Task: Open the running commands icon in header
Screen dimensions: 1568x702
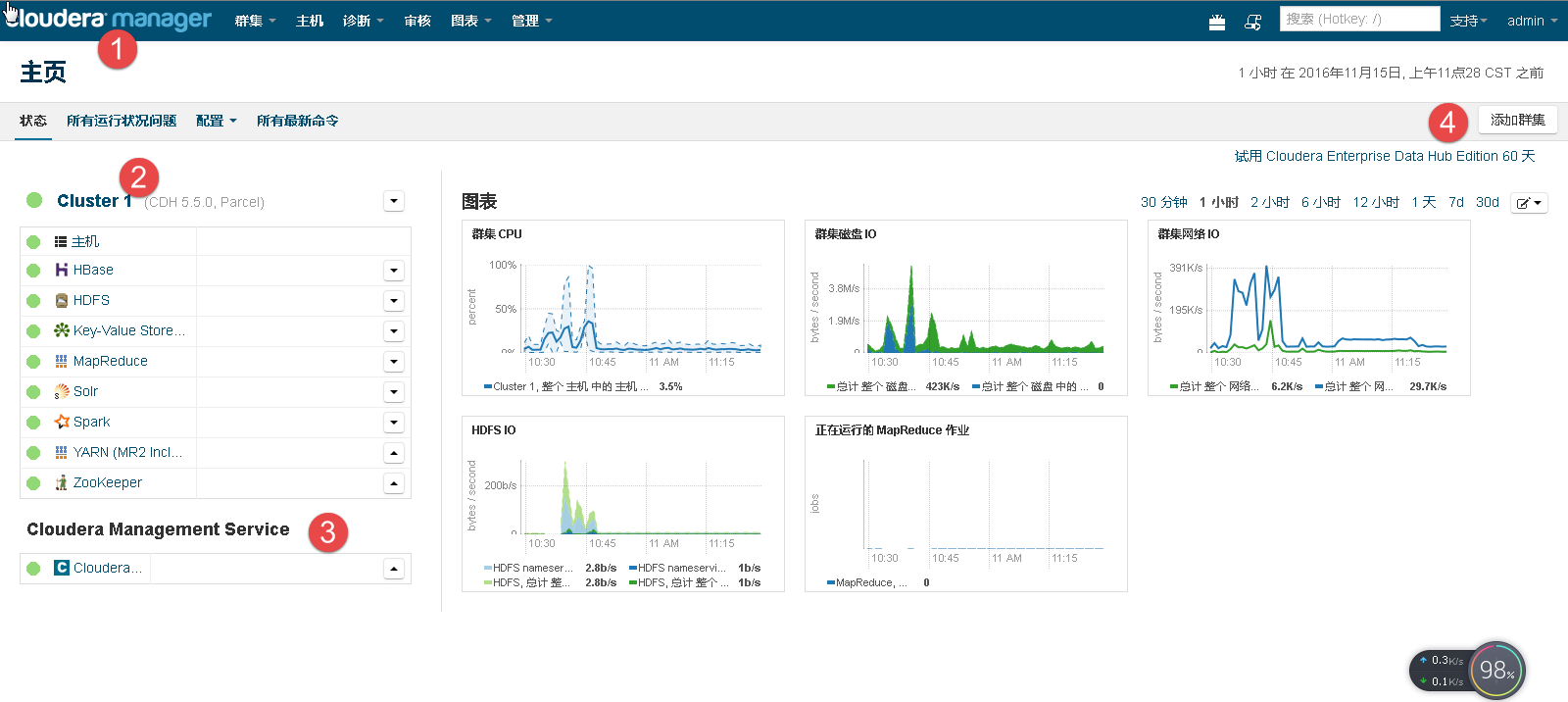Action: click(x=1252, y=22)
